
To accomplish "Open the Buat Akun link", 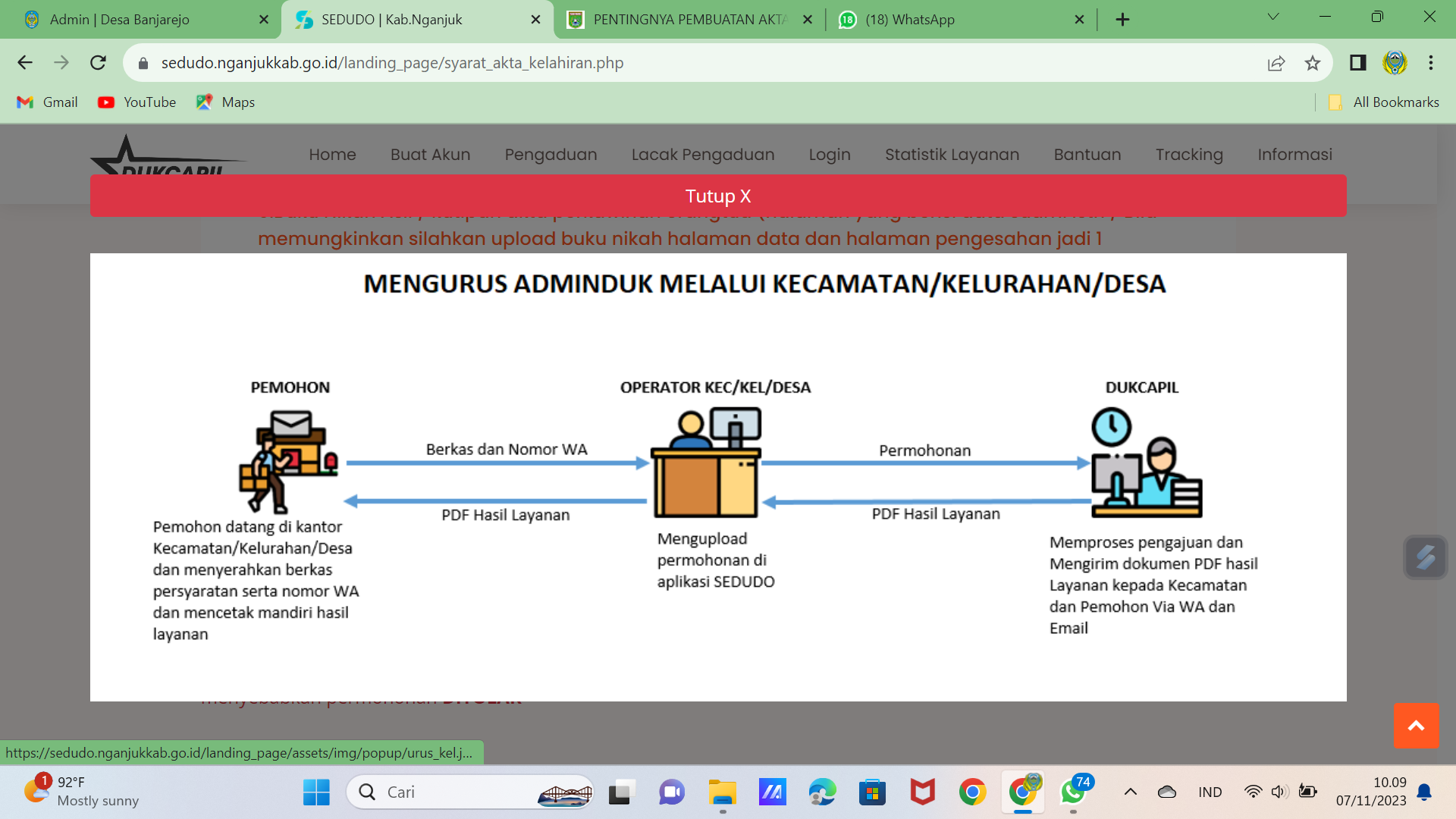I will pyautogui.click(x=429, y=154).
